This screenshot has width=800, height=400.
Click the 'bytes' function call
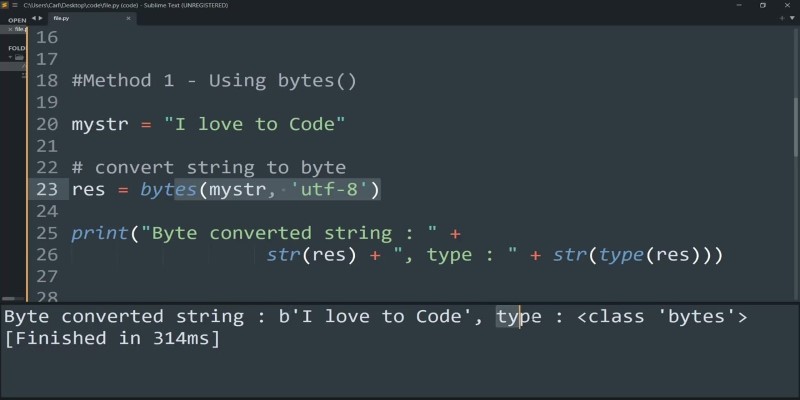click(168, 190)
